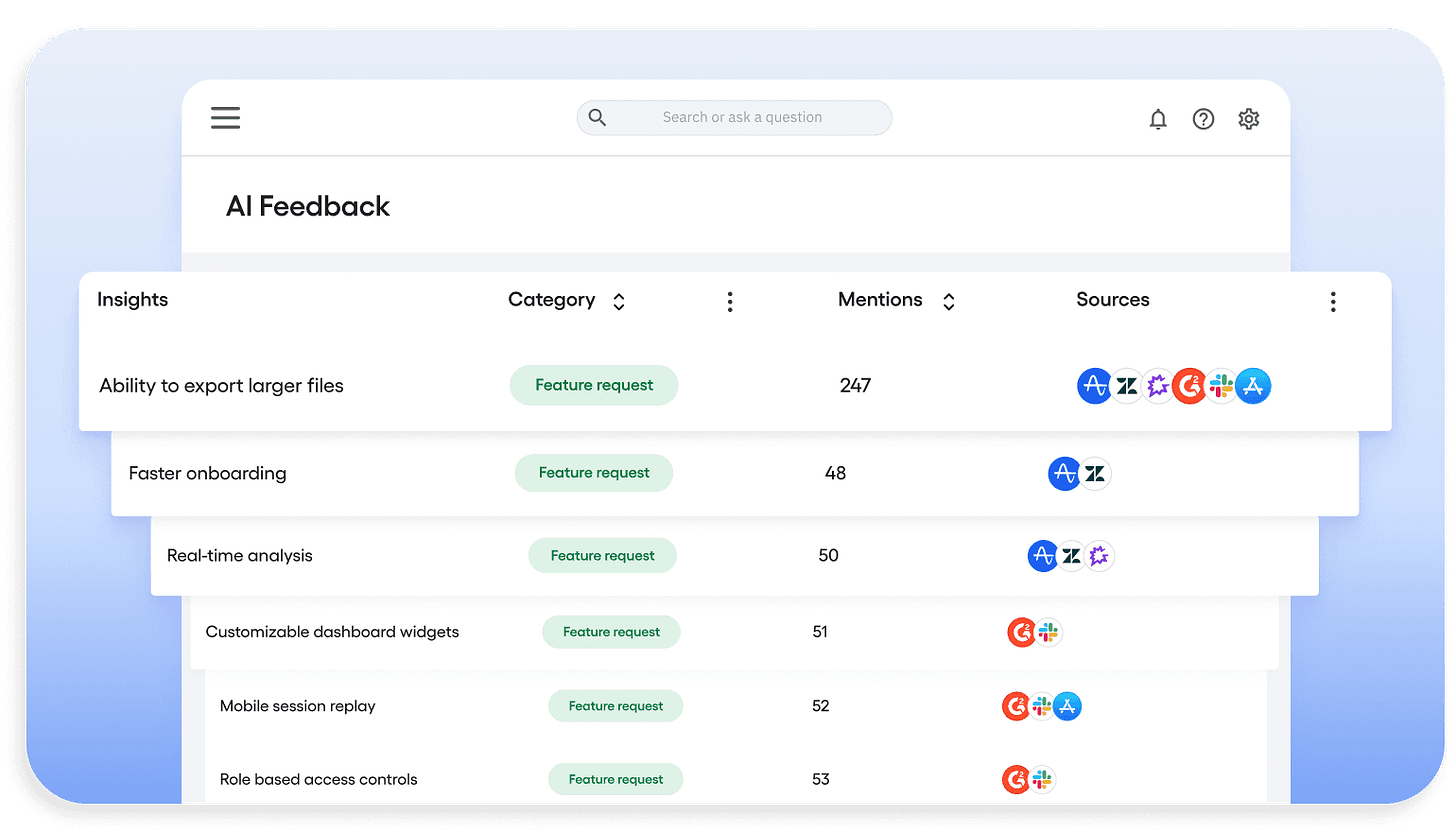Viewport: 1456px width, 834px height.
Task: Click the App Store source icon on the first row
Action: (1253, 385)
